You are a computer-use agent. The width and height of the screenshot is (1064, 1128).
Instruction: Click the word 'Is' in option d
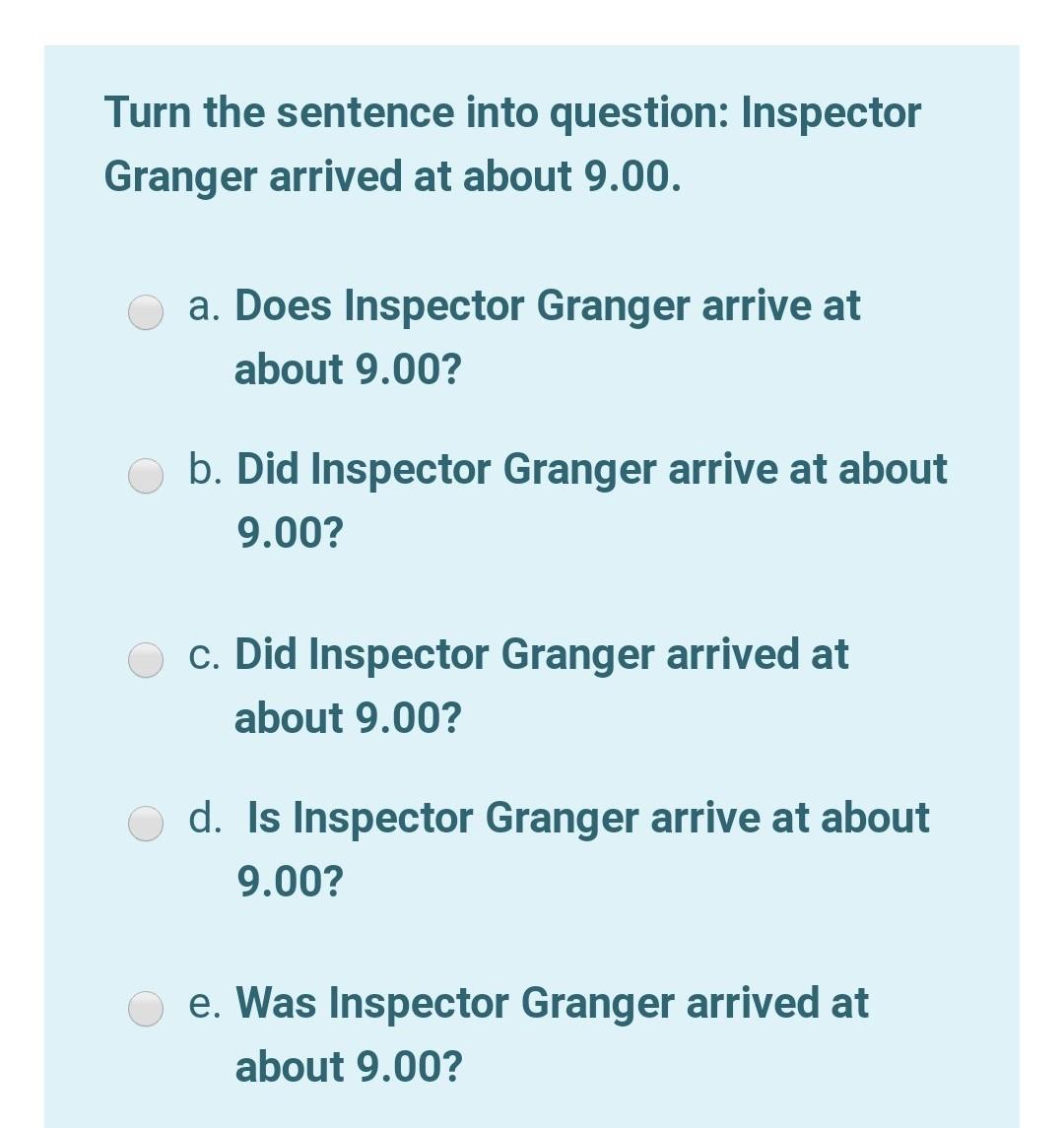[263, 818]
